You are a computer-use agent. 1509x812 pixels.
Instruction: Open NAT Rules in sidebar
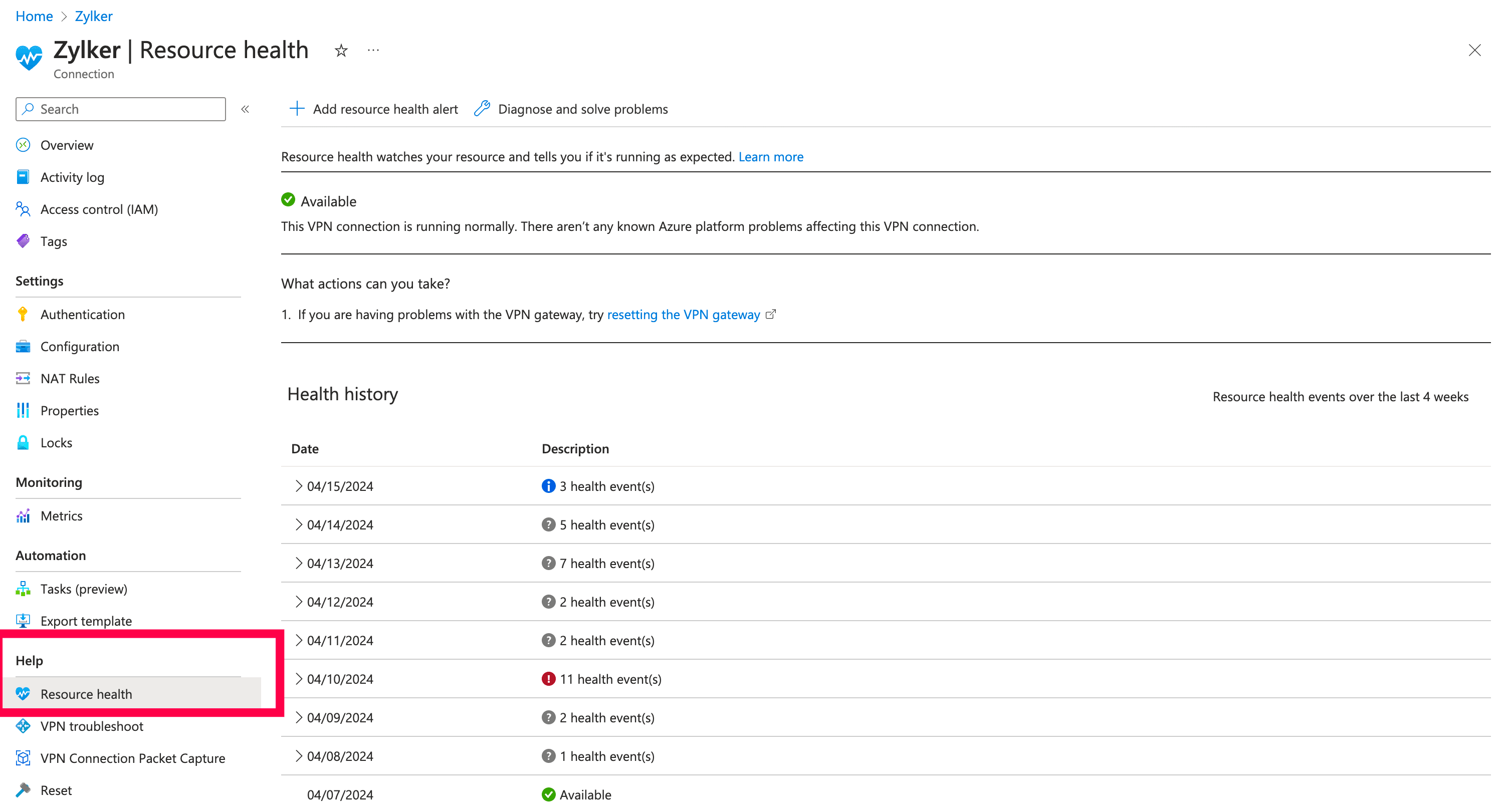coord(70,379)
